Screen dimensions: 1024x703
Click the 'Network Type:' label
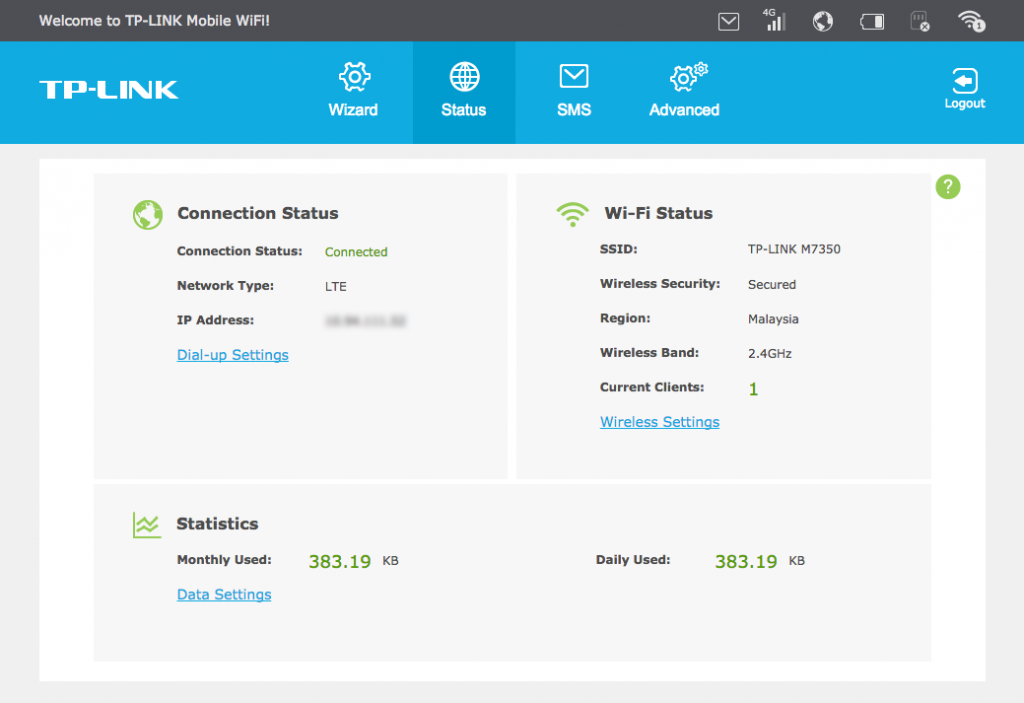(x=225, y=286)
